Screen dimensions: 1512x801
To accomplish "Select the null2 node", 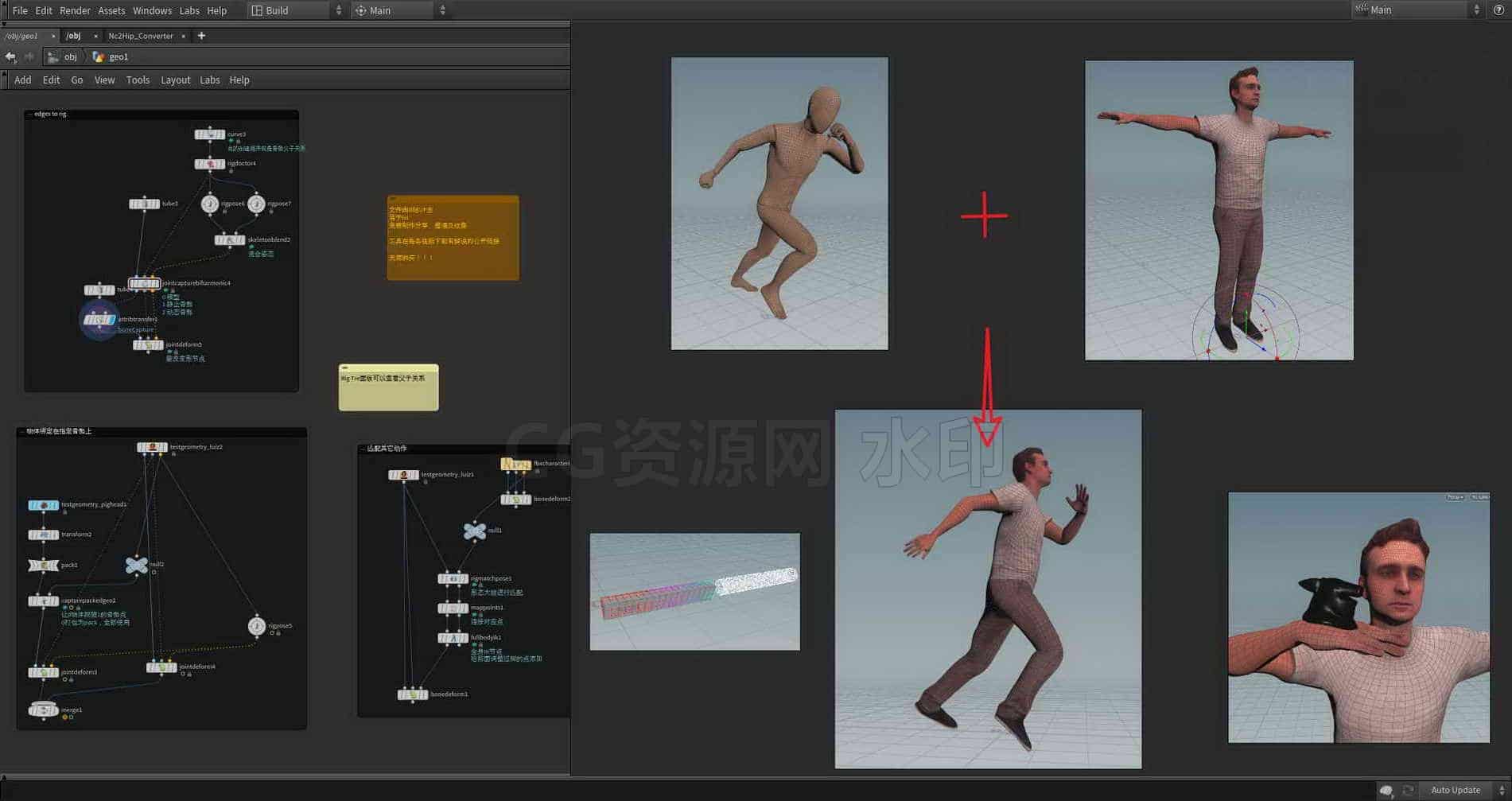I will (137, 565).
